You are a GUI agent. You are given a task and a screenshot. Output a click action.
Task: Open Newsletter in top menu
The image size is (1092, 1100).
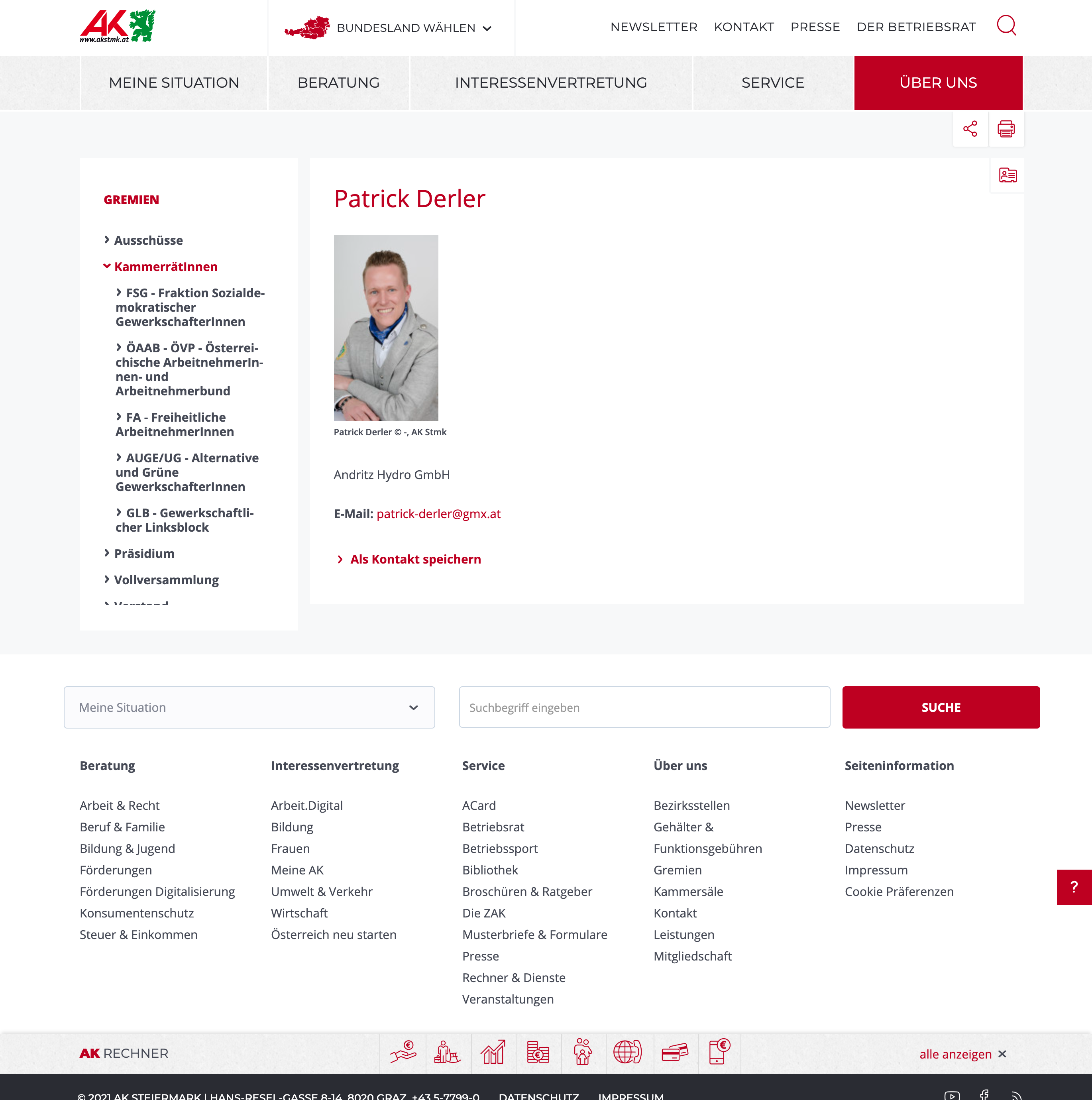point(654,27)
